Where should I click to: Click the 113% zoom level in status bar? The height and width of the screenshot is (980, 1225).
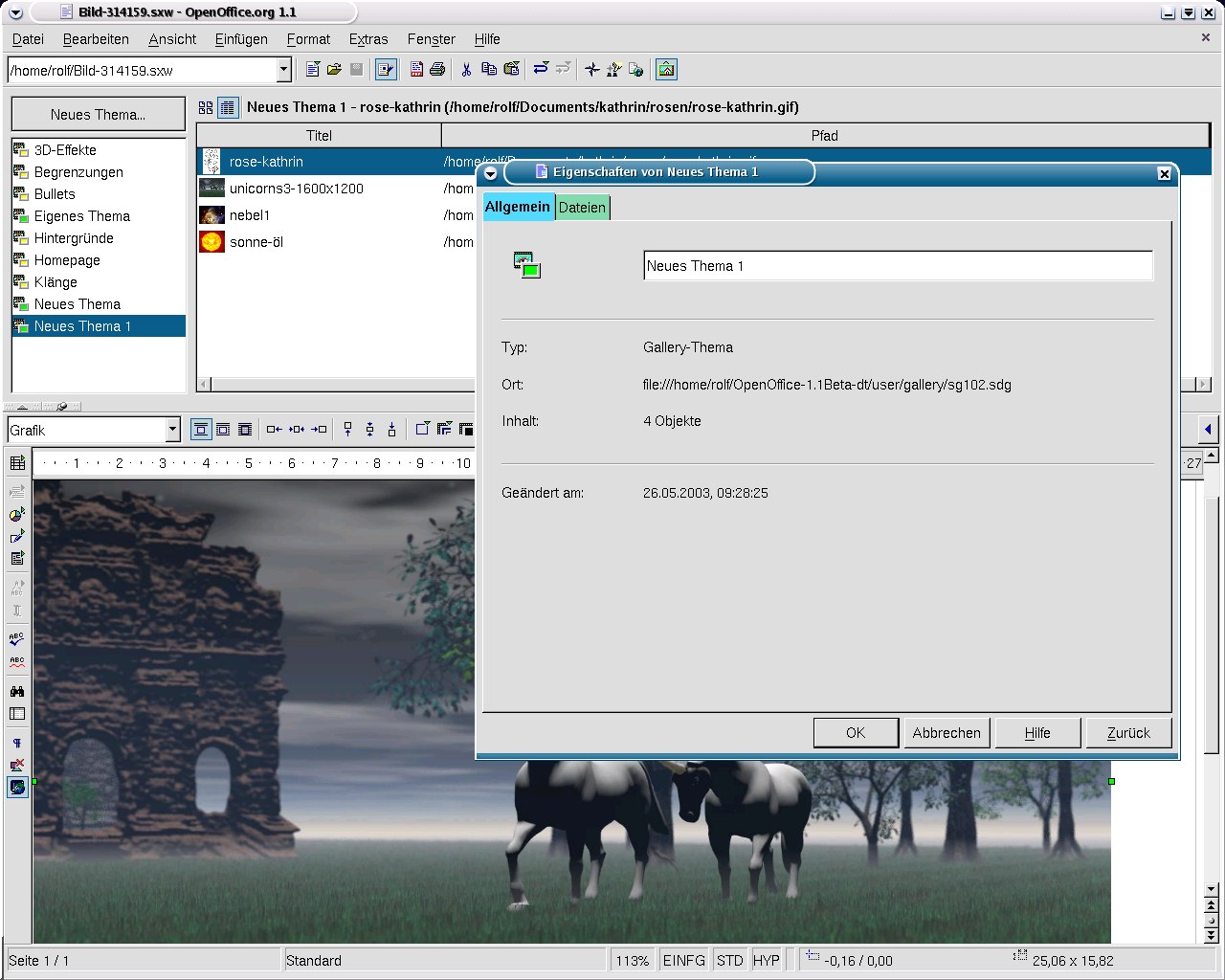[632, 960]
